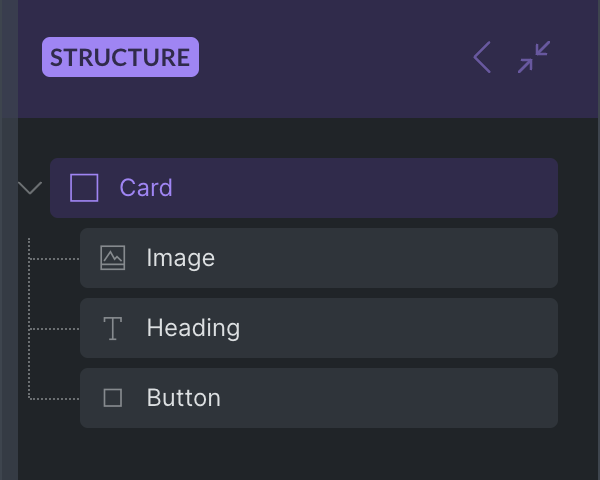
Task: Select the Heading label text
Action: pyautogui.click(x=193, y=328)
